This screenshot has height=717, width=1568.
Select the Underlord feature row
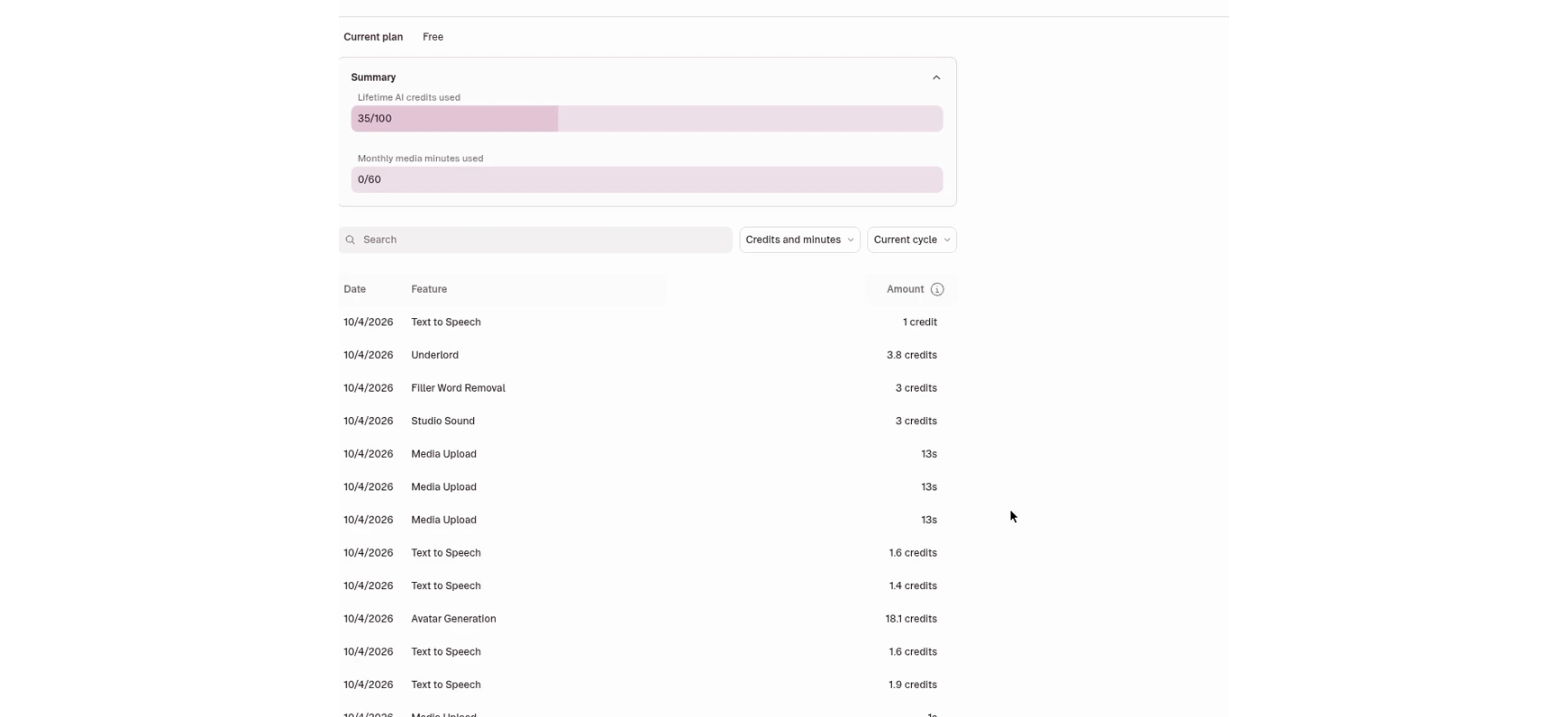[x=647, y=355]
